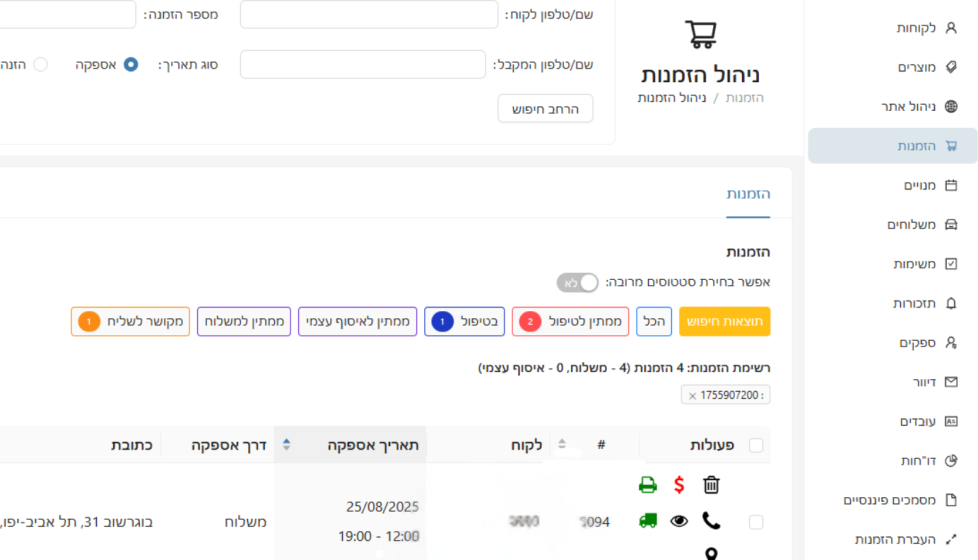Click the trash icon to delete the order

tap(711, 485)
